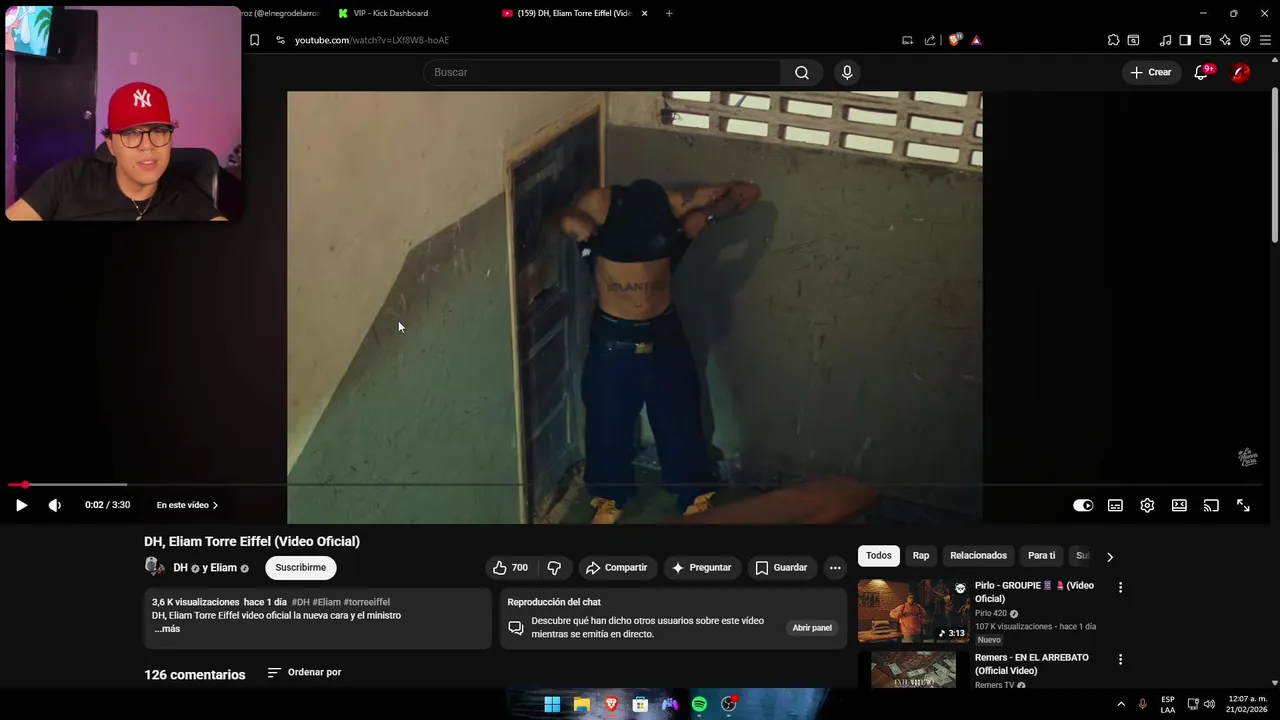The image size is (1280, 720).
Task: Open the Windows Start menu
Action: point(552,704)
